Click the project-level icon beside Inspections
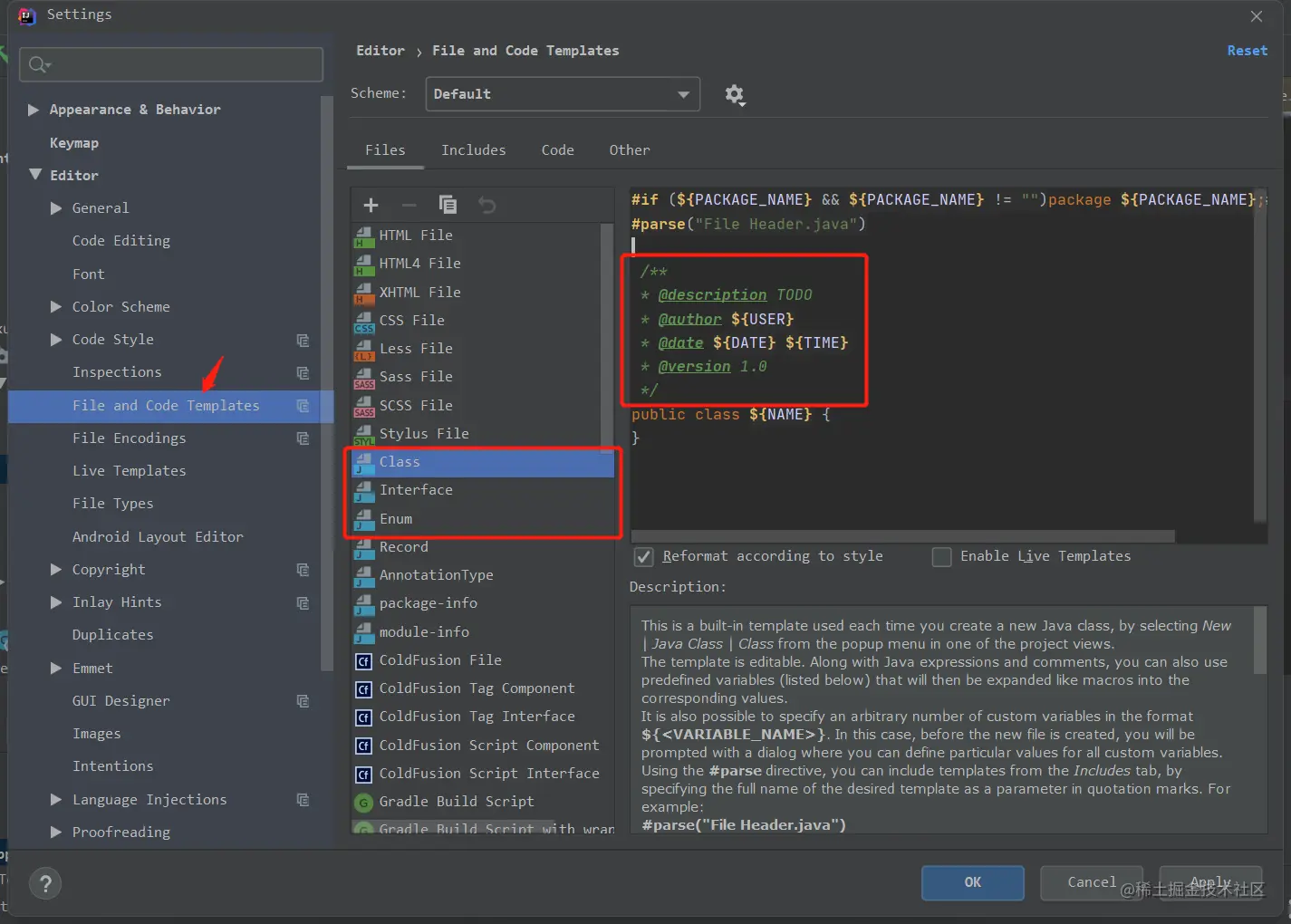1291x924 pixels. (x=303, y=373)
